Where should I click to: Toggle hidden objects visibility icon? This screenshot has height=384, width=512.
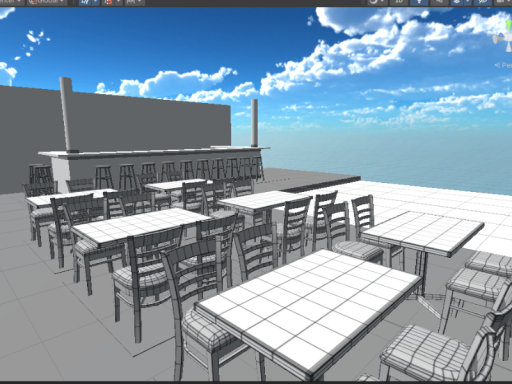pos(482,2)
